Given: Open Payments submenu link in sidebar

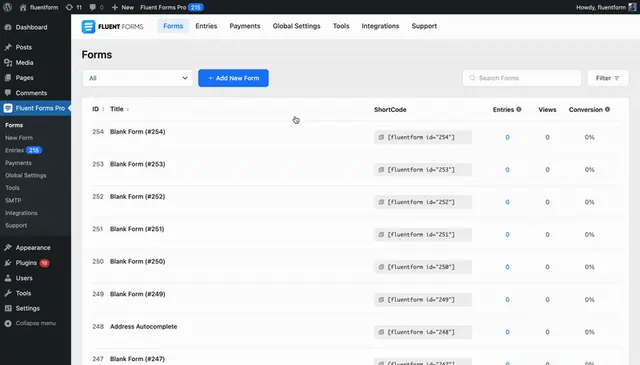Looking at the screenshot, I should point(18,163).
